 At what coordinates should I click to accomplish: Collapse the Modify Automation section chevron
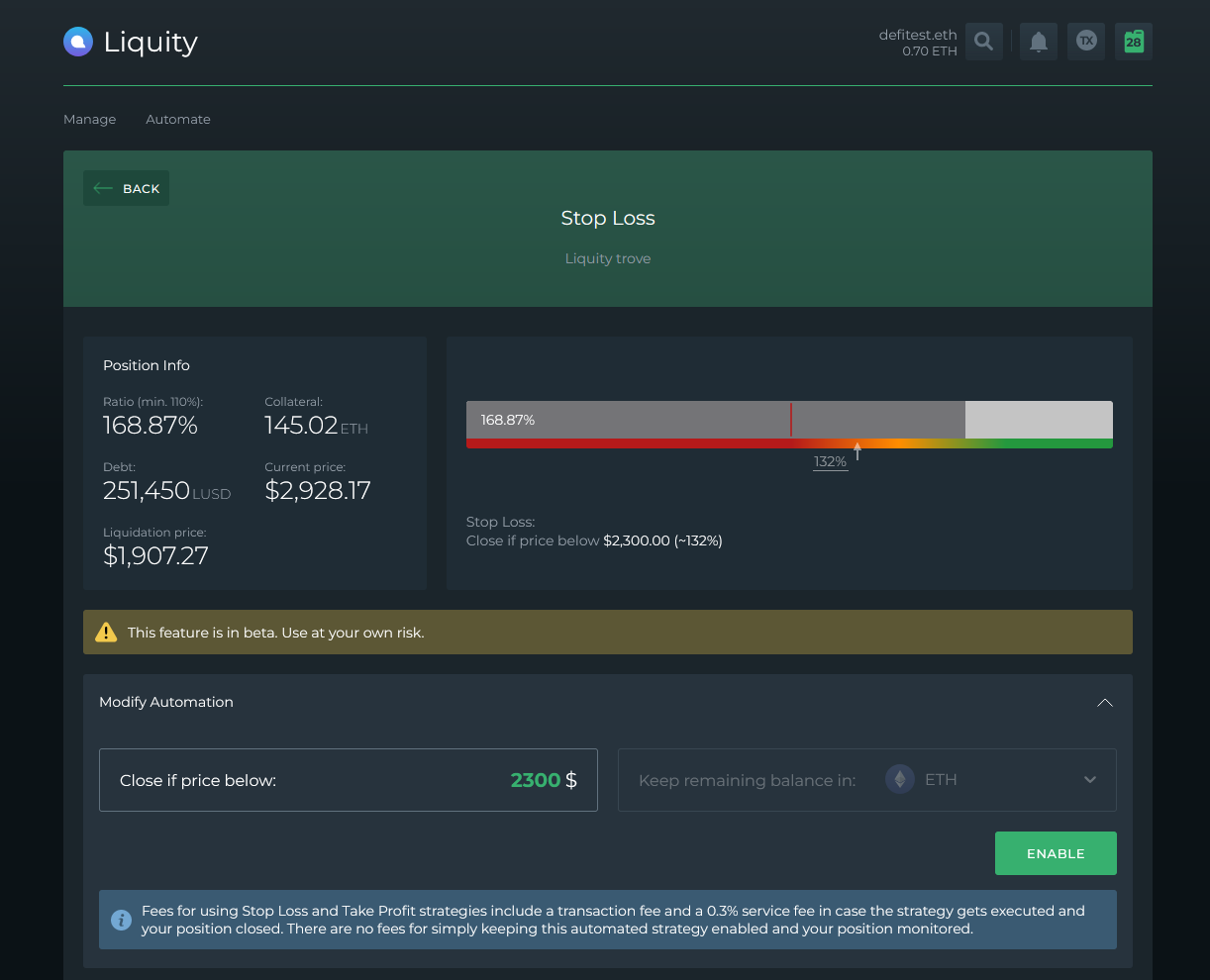(1105, 703)
